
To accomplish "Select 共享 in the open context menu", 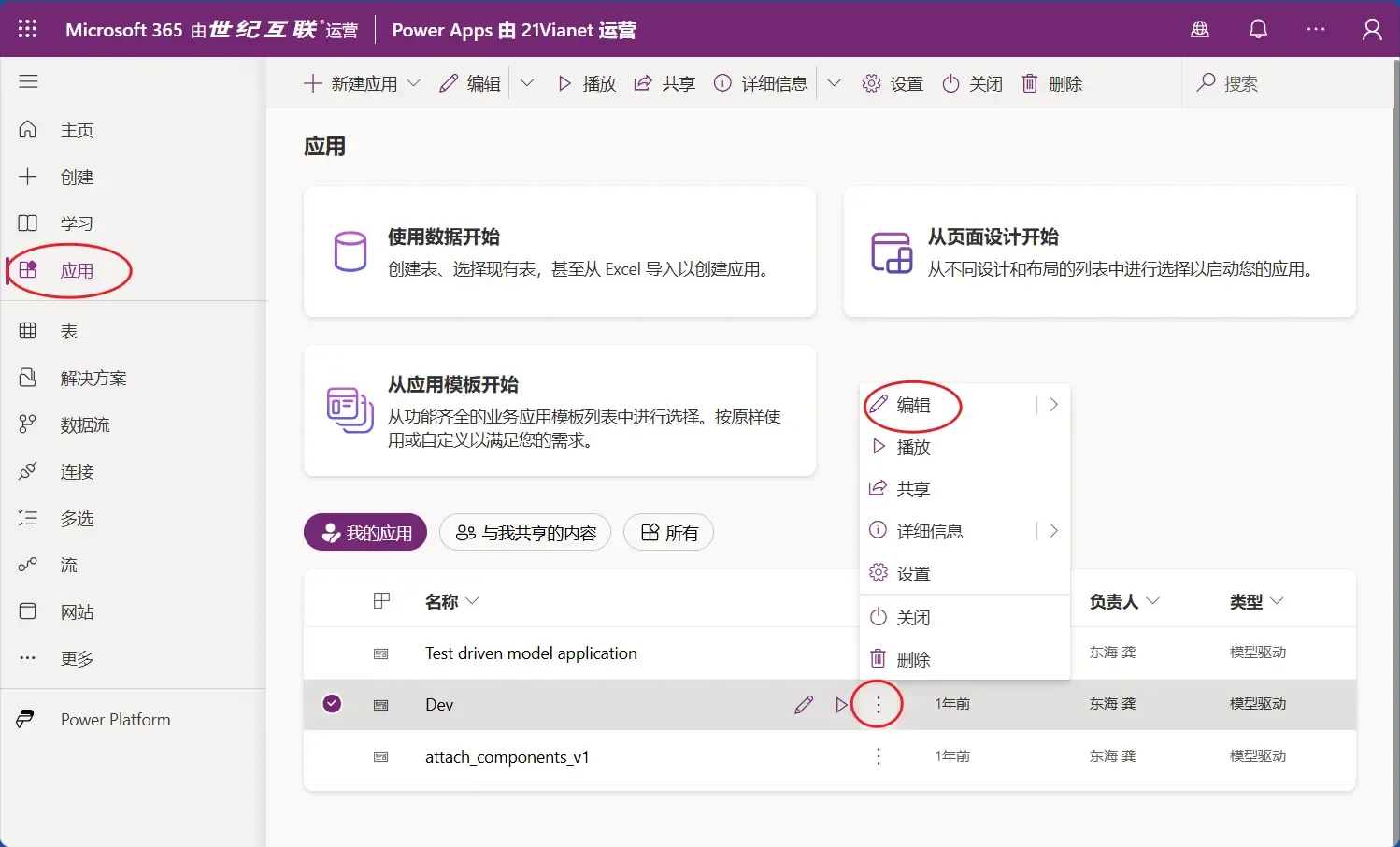I will pyautogui.click(x=913, y=488).
